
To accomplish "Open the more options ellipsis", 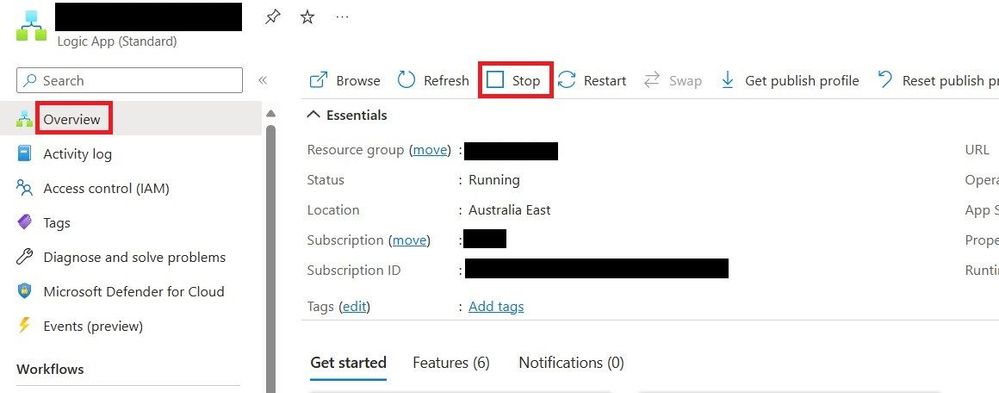I will (x=342, y=17).
